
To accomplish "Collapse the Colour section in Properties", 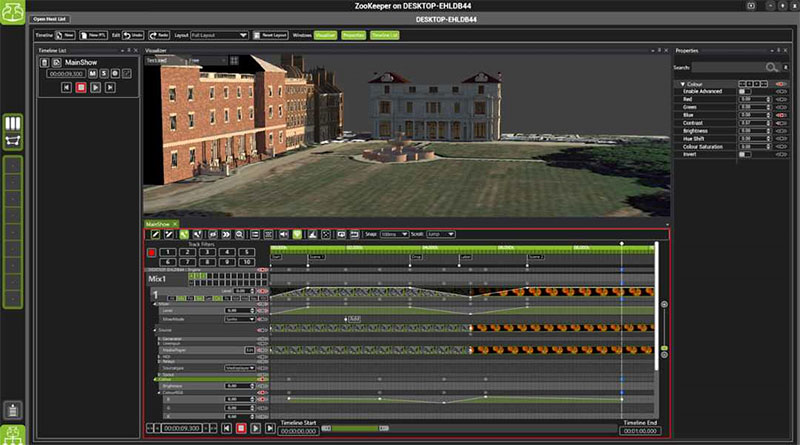I will click(x=681, y=83).
